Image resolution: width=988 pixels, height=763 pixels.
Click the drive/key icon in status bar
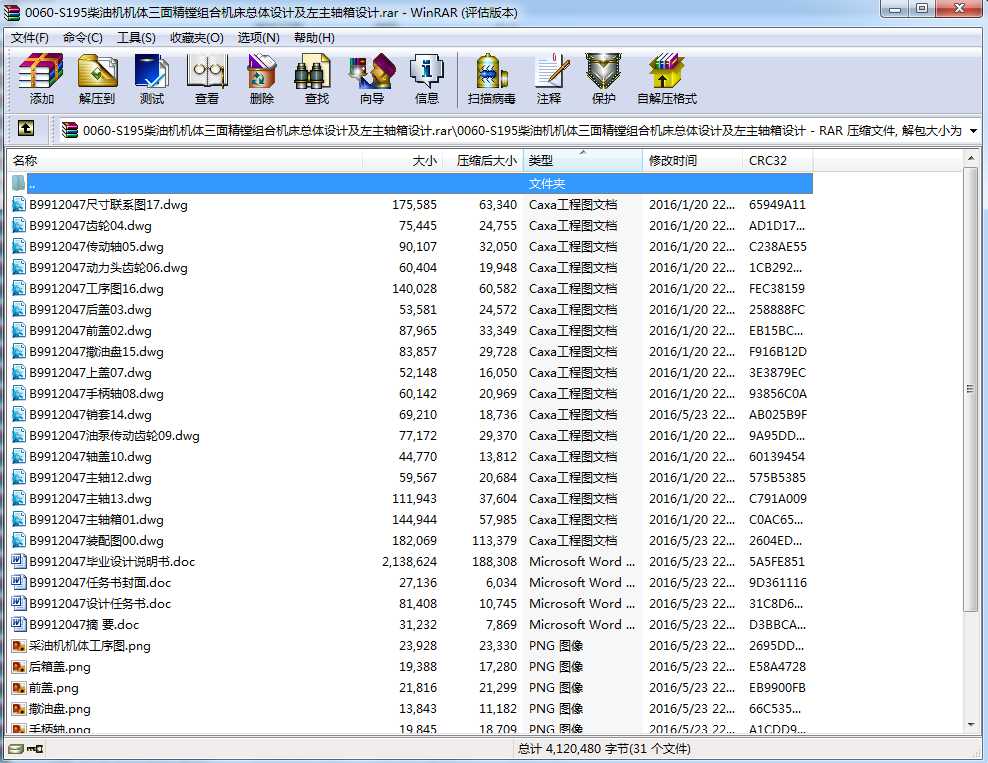pyautogui.click(x=26, y=749)
